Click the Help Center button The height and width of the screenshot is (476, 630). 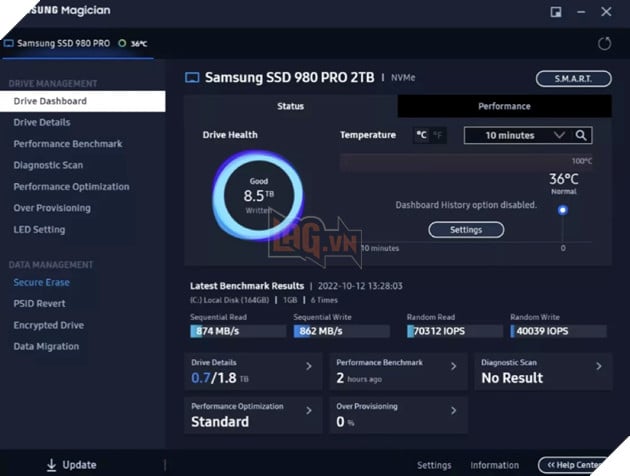575,465
